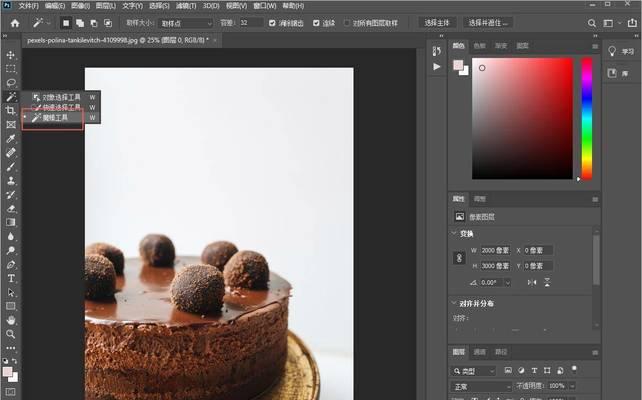Click the rainbow hue slider
This screenshot has width=642, height=400.
pyautogui.click(x=587, y=118)
